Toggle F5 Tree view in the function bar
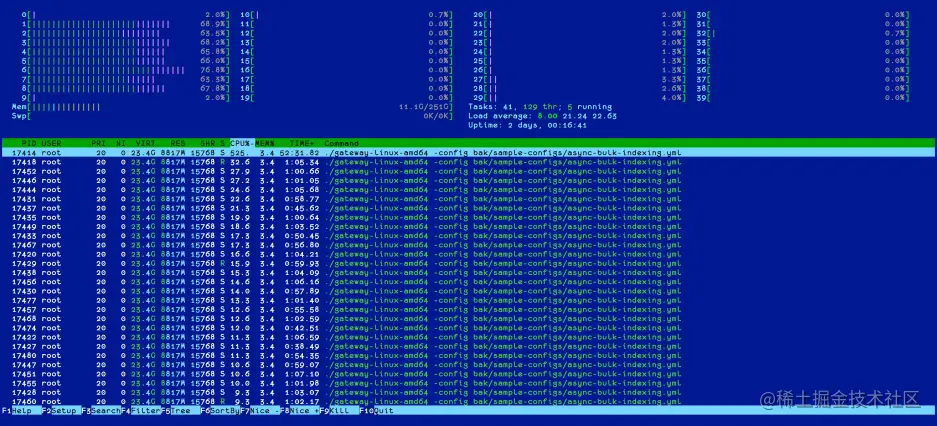This screenshot has height=426, width=937. (x=181, y=411)
